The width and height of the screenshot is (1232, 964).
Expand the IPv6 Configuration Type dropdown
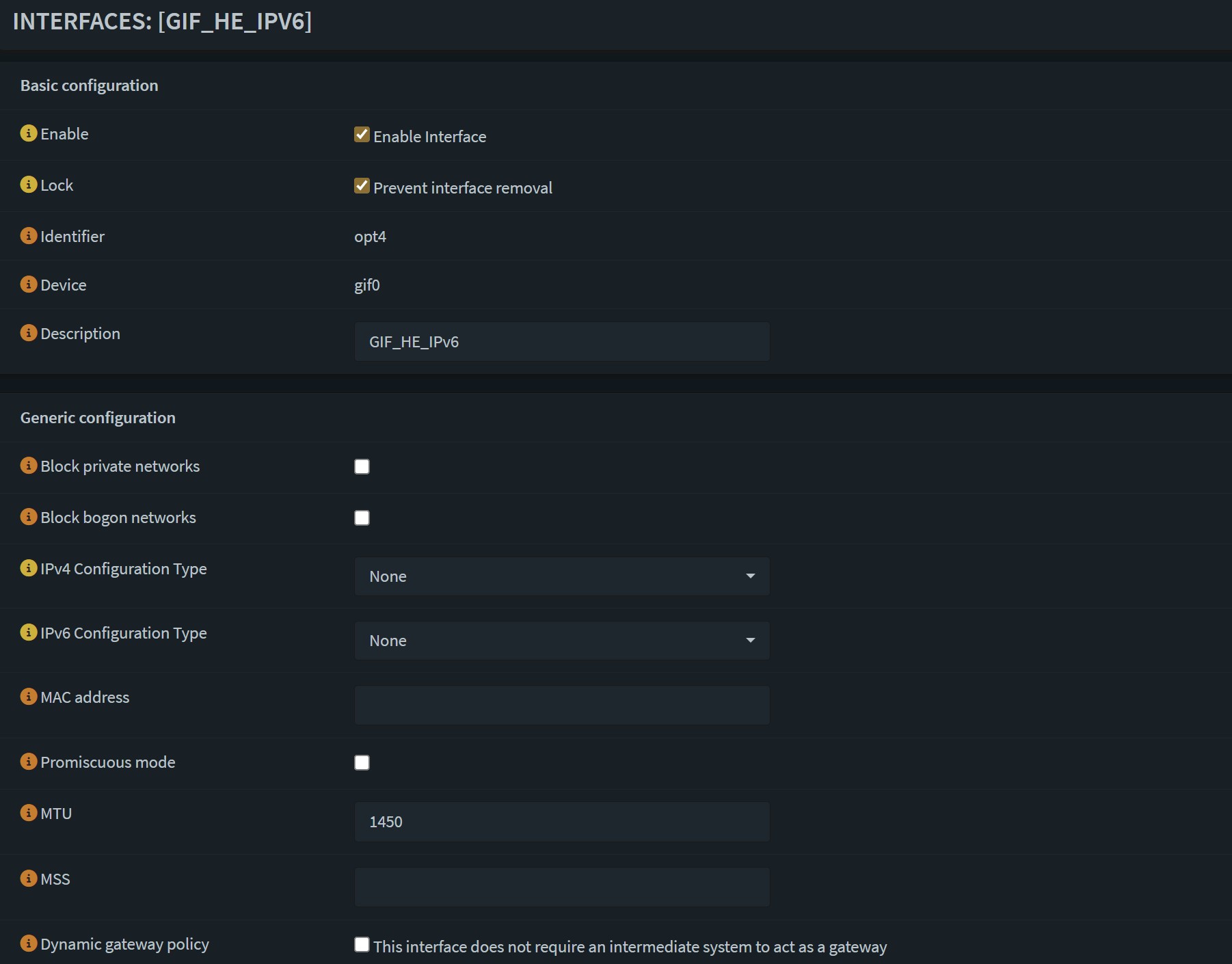[561, 641]
